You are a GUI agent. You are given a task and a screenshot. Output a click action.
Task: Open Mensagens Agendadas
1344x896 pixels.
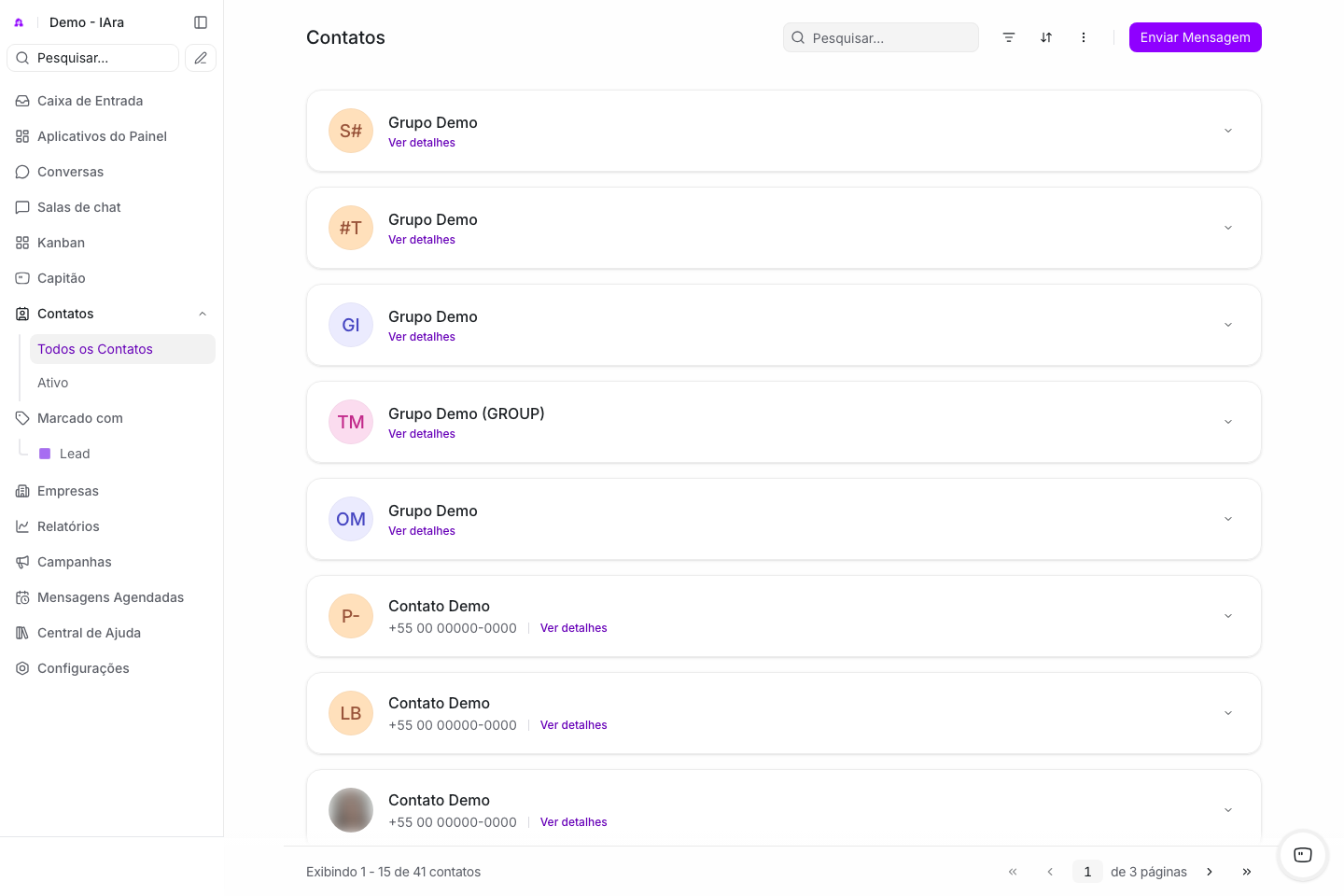pyautogui.click(x=111, y=597)
